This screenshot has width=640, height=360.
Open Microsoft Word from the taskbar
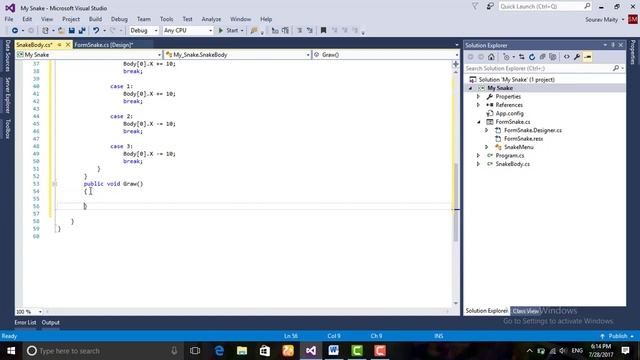(x=333, y=351)
